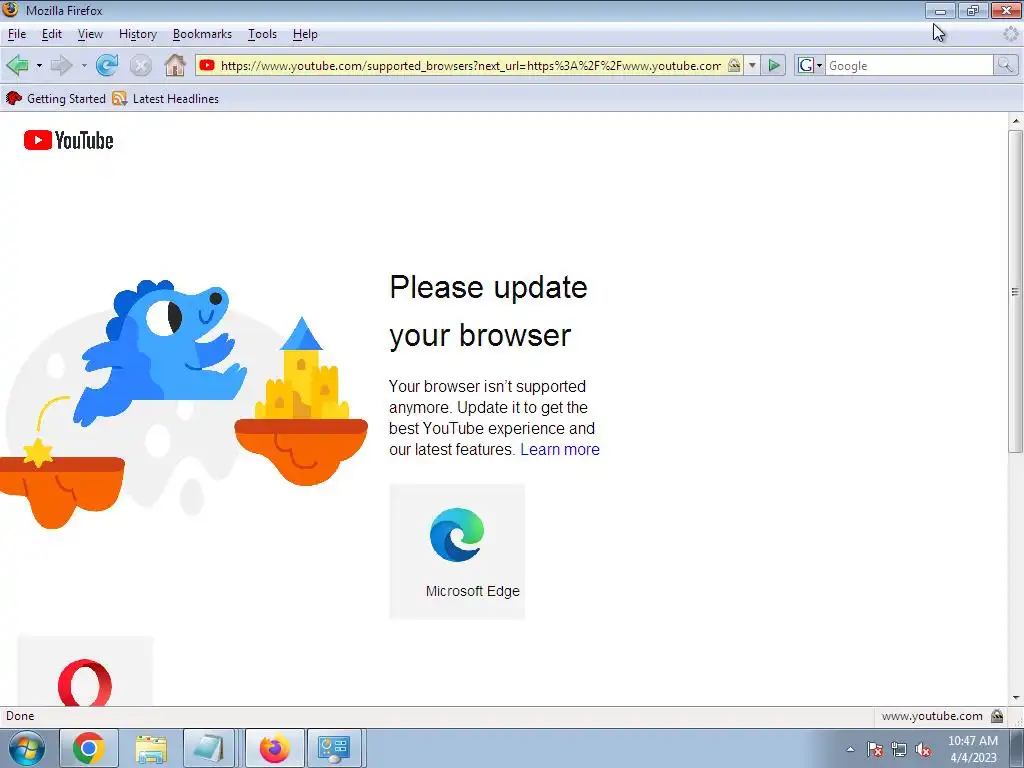Open the Bookmarks menu

(x=202, y=34)
